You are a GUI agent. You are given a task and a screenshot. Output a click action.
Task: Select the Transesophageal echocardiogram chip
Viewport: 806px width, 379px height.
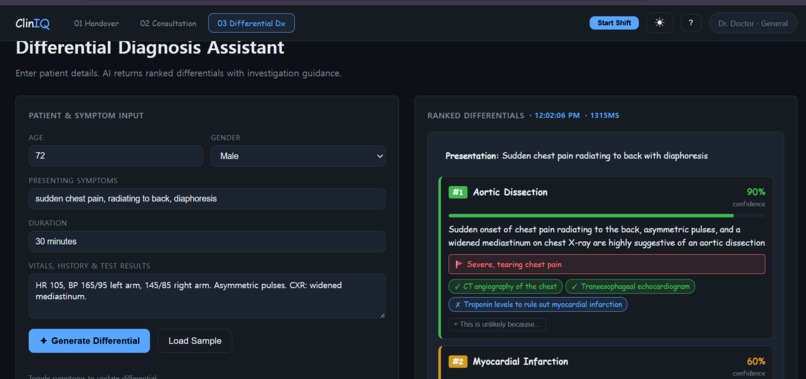[630, 286]
